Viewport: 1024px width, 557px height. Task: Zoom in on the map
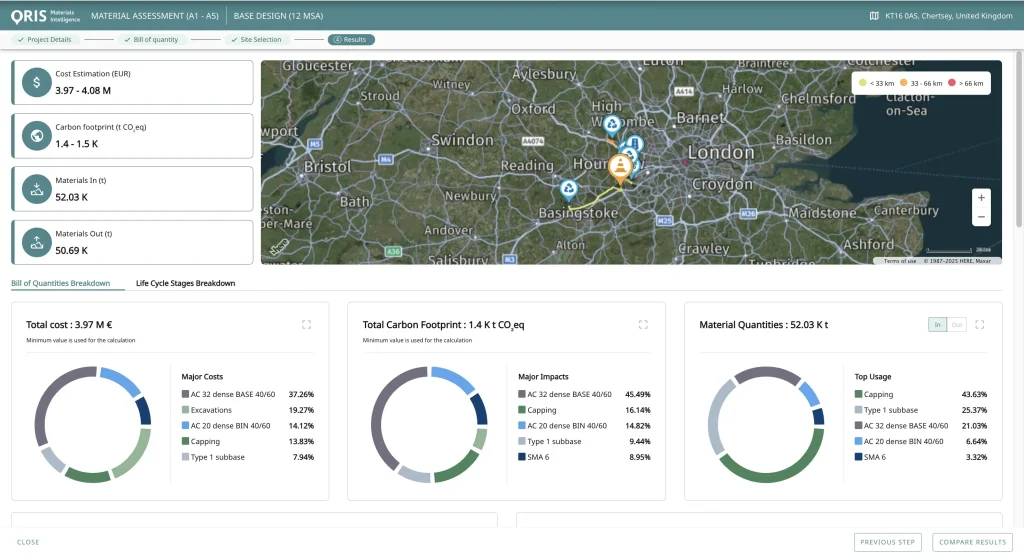pos(981,198)
